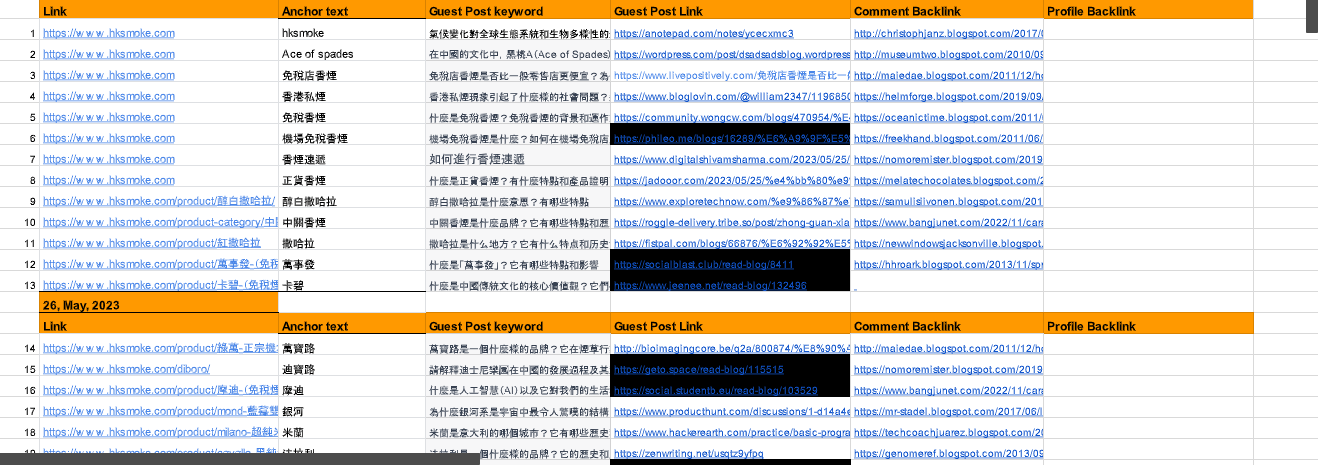Open the samulisilvonen.blogspot.com comment backlink

pos(948,201)
